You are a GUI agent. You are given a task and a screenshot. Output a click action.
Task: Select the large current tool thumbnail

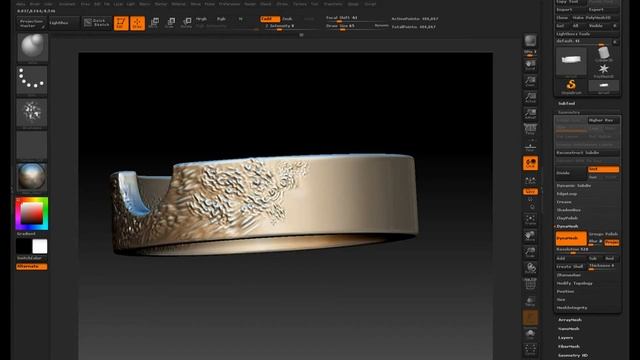[571, 61]
